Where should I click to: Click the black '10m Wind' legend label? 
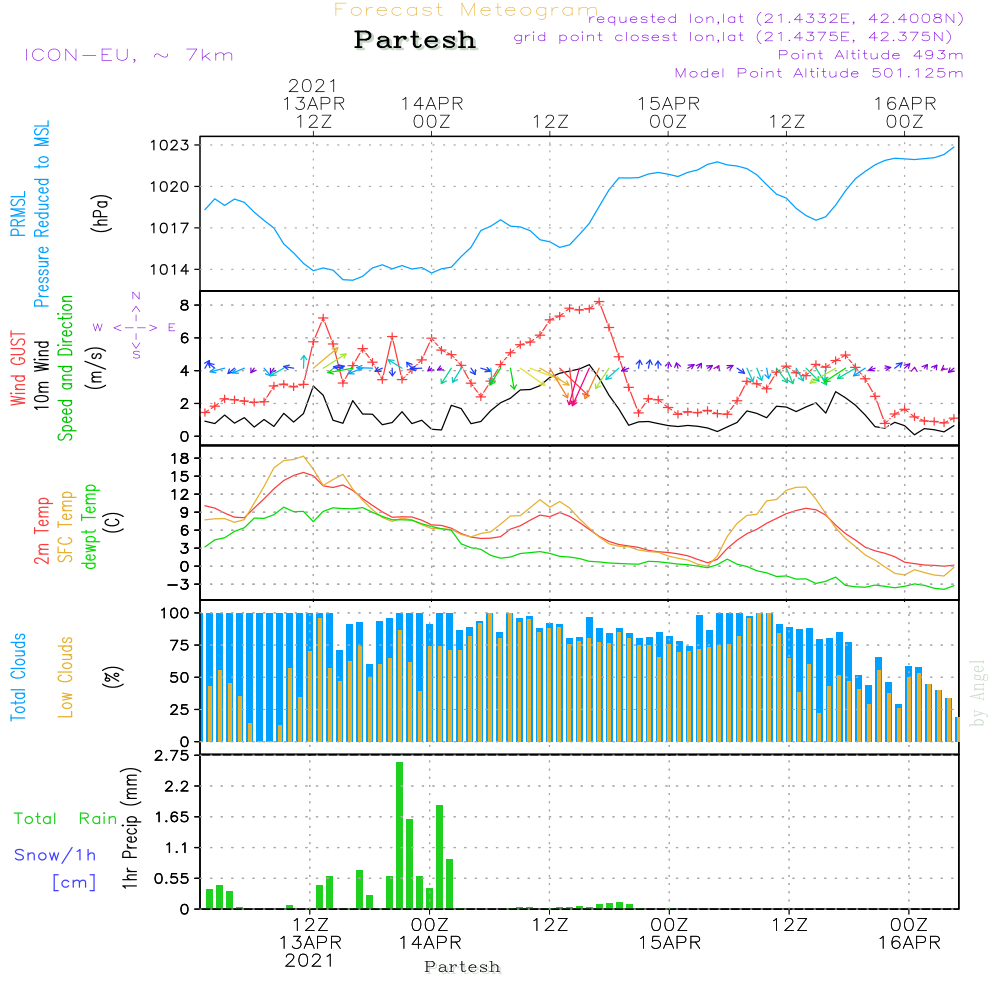pyautogui.click(x=41, y=375)
